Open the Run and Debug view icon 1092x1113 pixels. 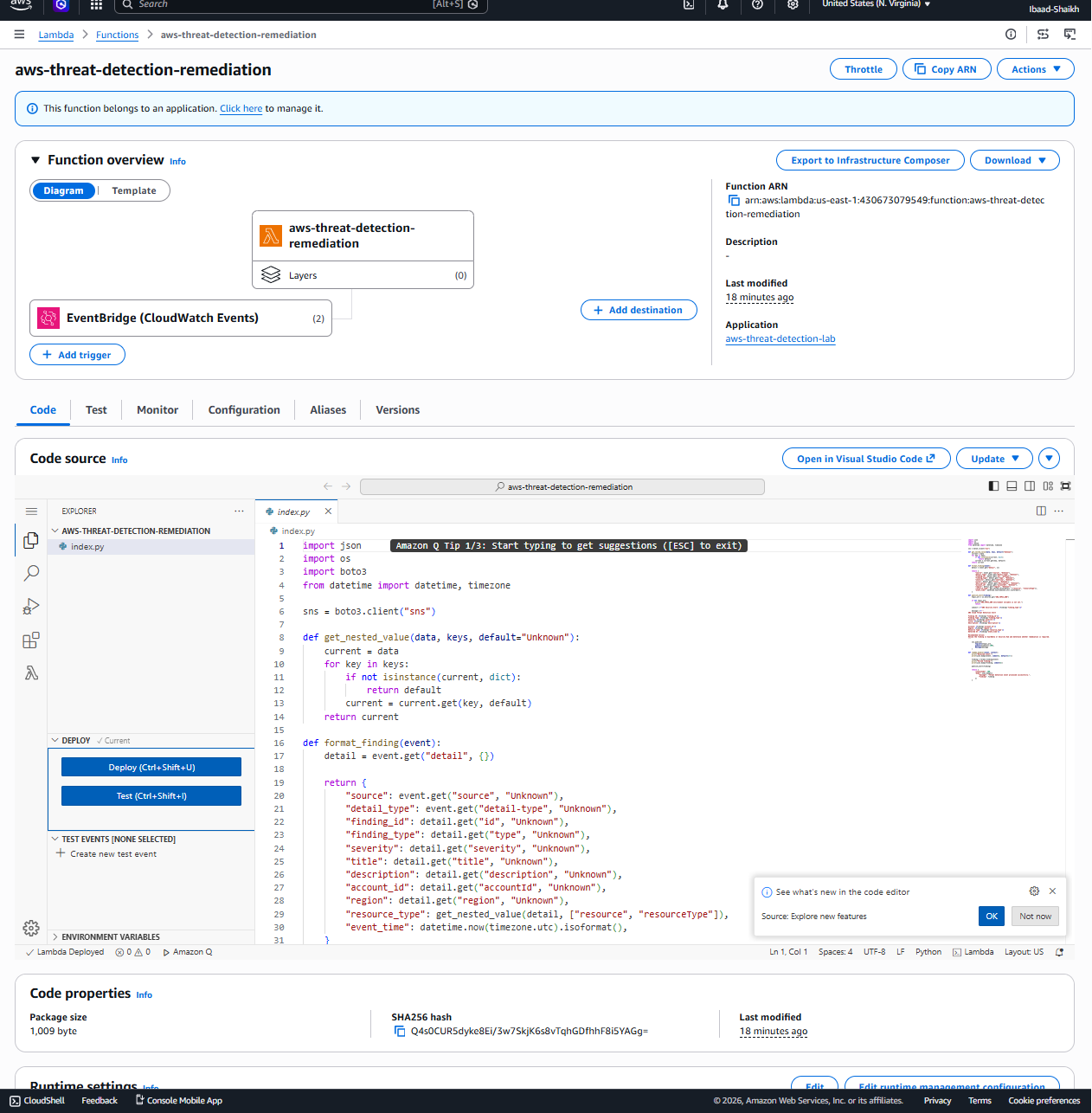pyautogui.click(x=31, y=607)
